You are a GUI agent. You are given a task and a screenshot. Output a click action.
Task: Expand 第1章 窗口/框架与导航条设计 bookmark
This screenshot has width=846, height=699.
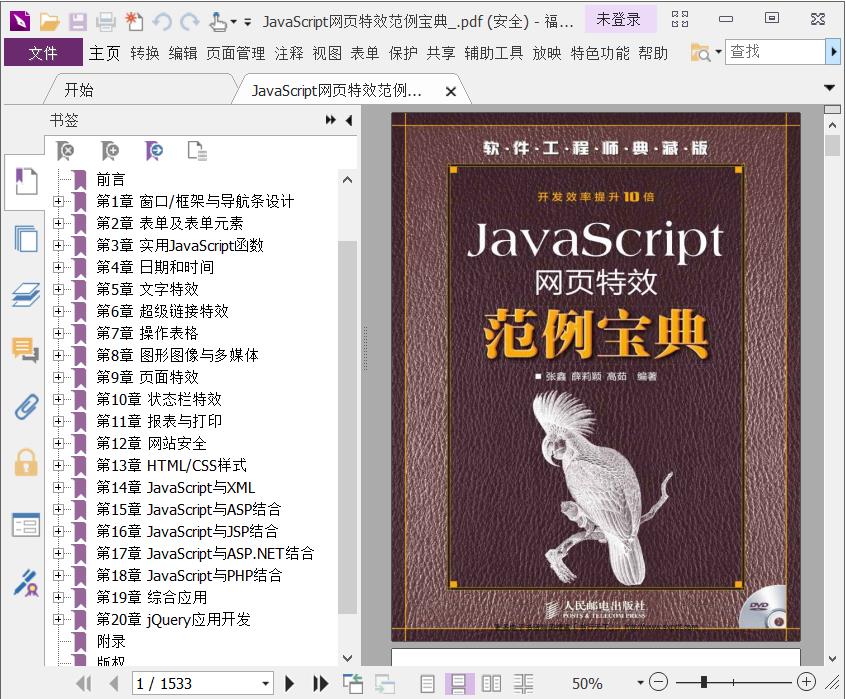tap(58, 201)
